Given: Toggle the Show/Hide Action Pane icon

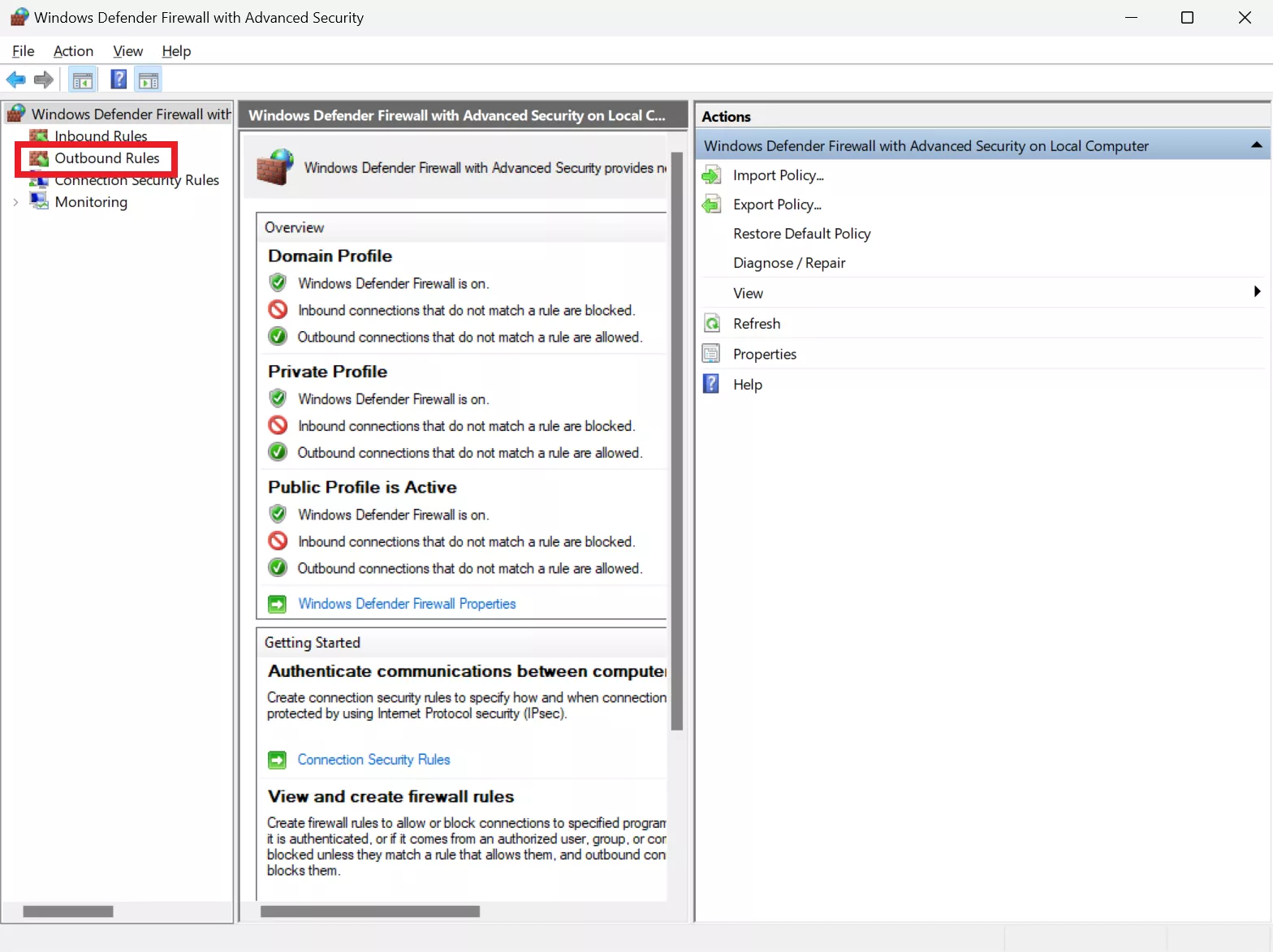Looking at the screenshot, I should (149, 80).
